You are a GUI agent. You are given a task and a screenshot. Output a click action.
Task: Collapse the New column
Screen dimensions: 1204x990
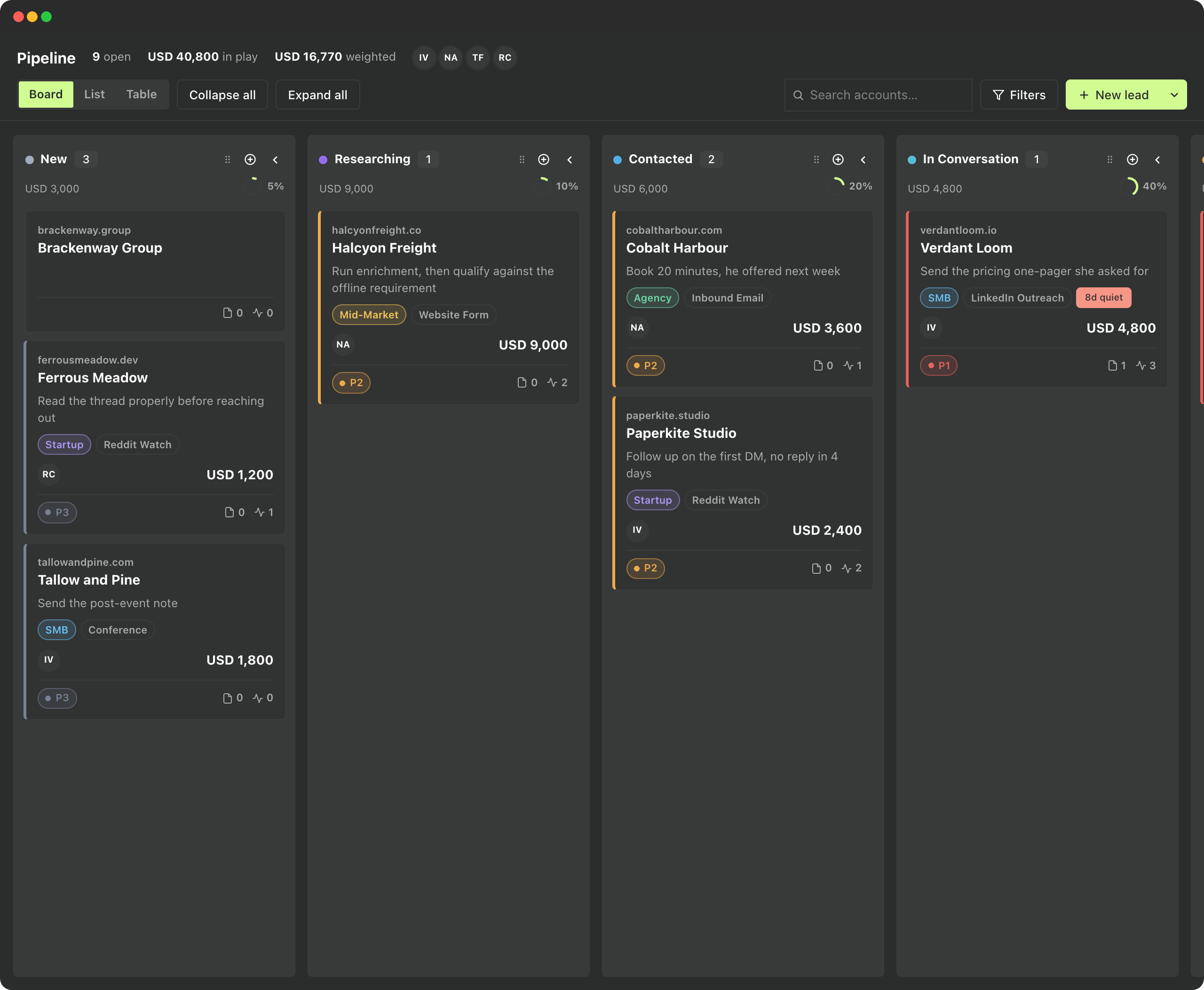click(x=276, y=160)
